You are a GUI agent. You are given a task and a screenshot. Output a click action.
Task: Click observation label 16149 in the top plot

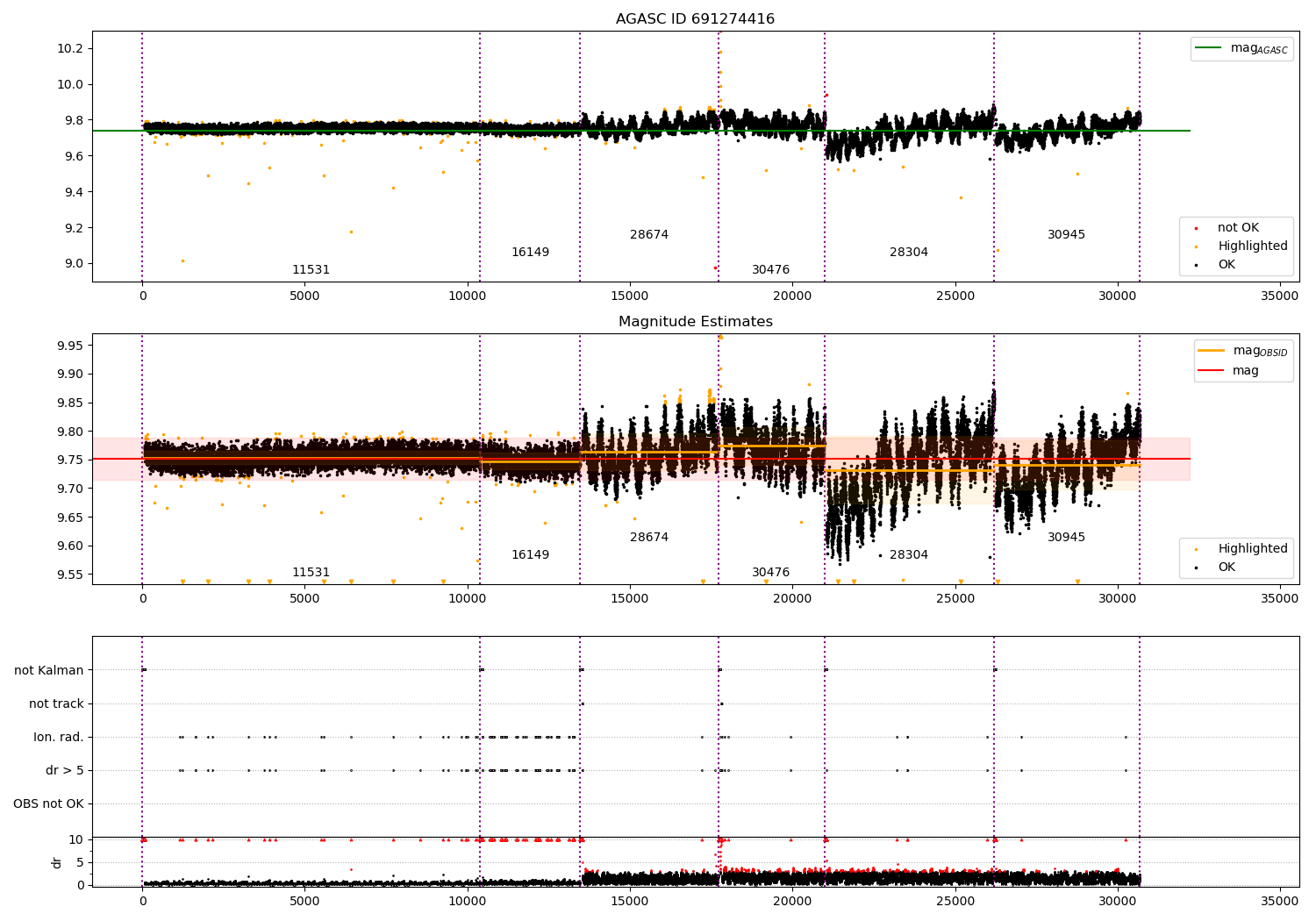point(530,253)
